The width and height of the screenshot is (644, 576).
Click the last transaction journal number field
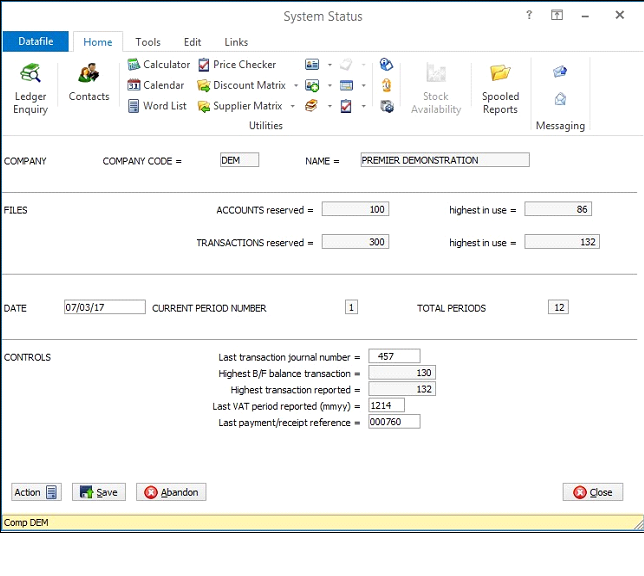(x=394, y=356)
